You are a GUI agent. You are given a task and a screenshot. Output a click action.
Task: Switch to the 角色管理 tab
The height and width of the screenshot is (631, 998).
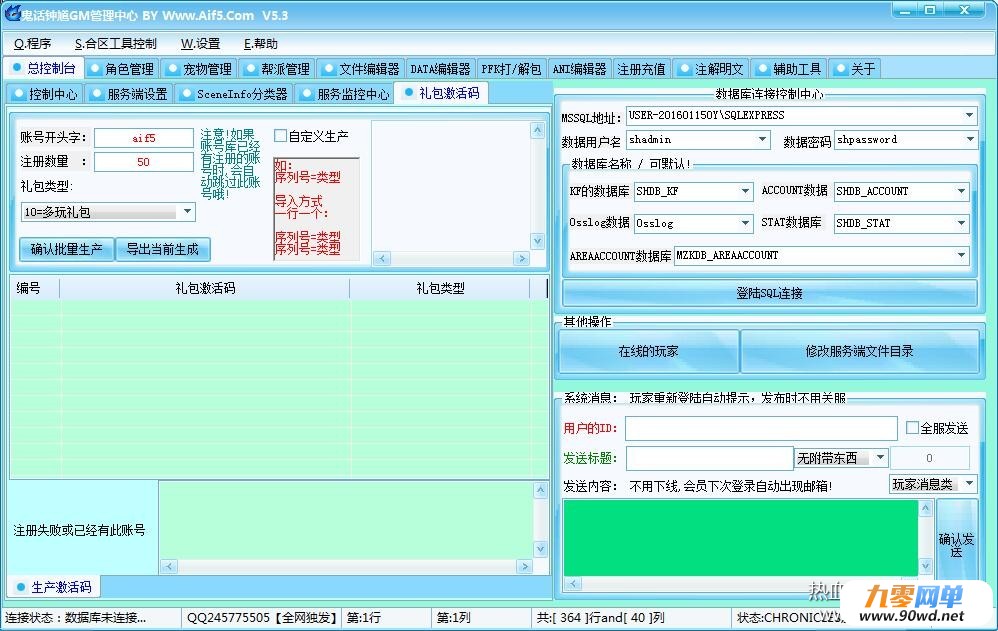pos(122,69)
